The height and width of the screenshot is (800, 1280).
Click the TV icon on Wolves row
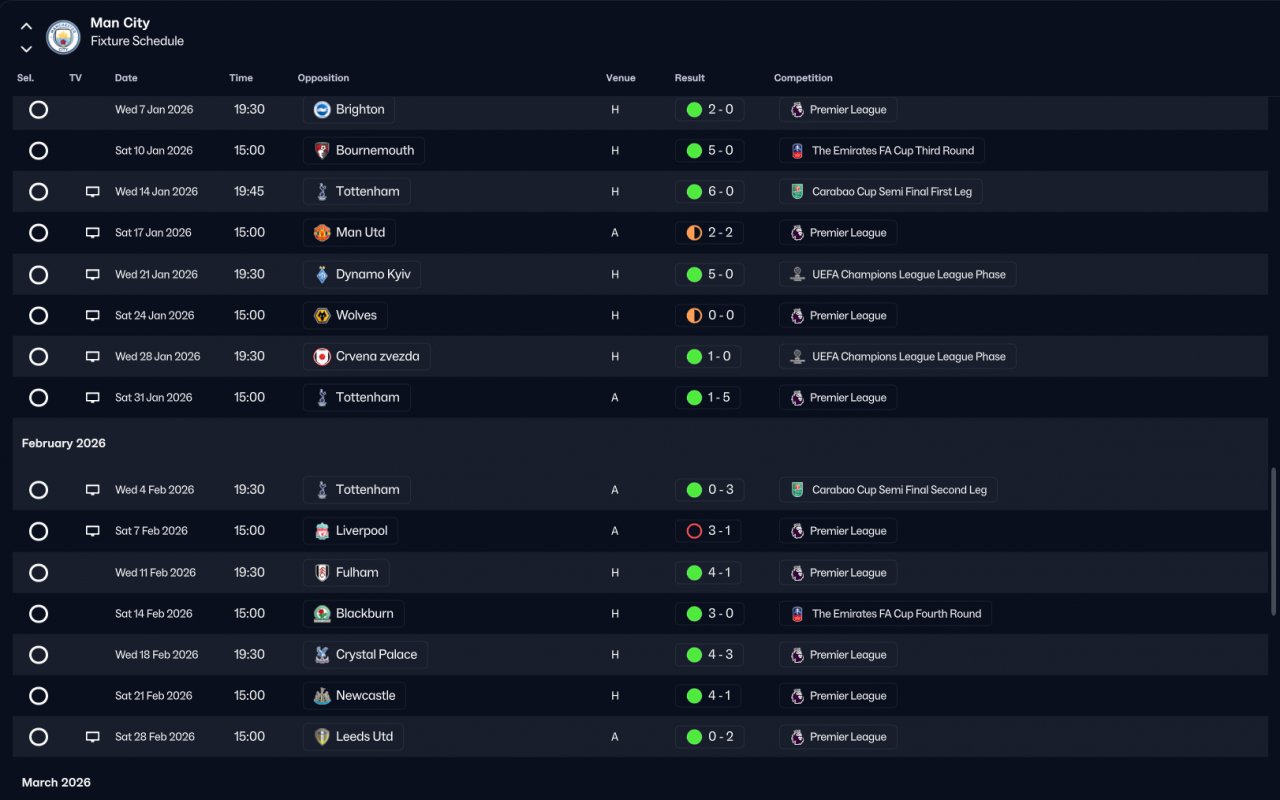click(x=93, y=316)
